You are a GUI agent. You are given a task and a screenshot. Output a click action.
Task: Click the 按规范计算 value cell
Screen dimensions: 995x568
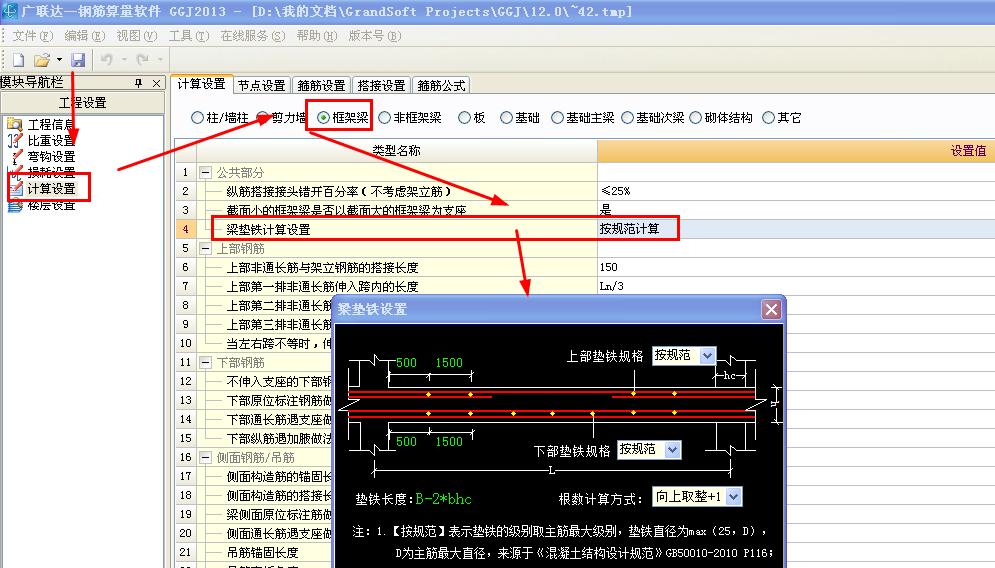pos(796,229)
